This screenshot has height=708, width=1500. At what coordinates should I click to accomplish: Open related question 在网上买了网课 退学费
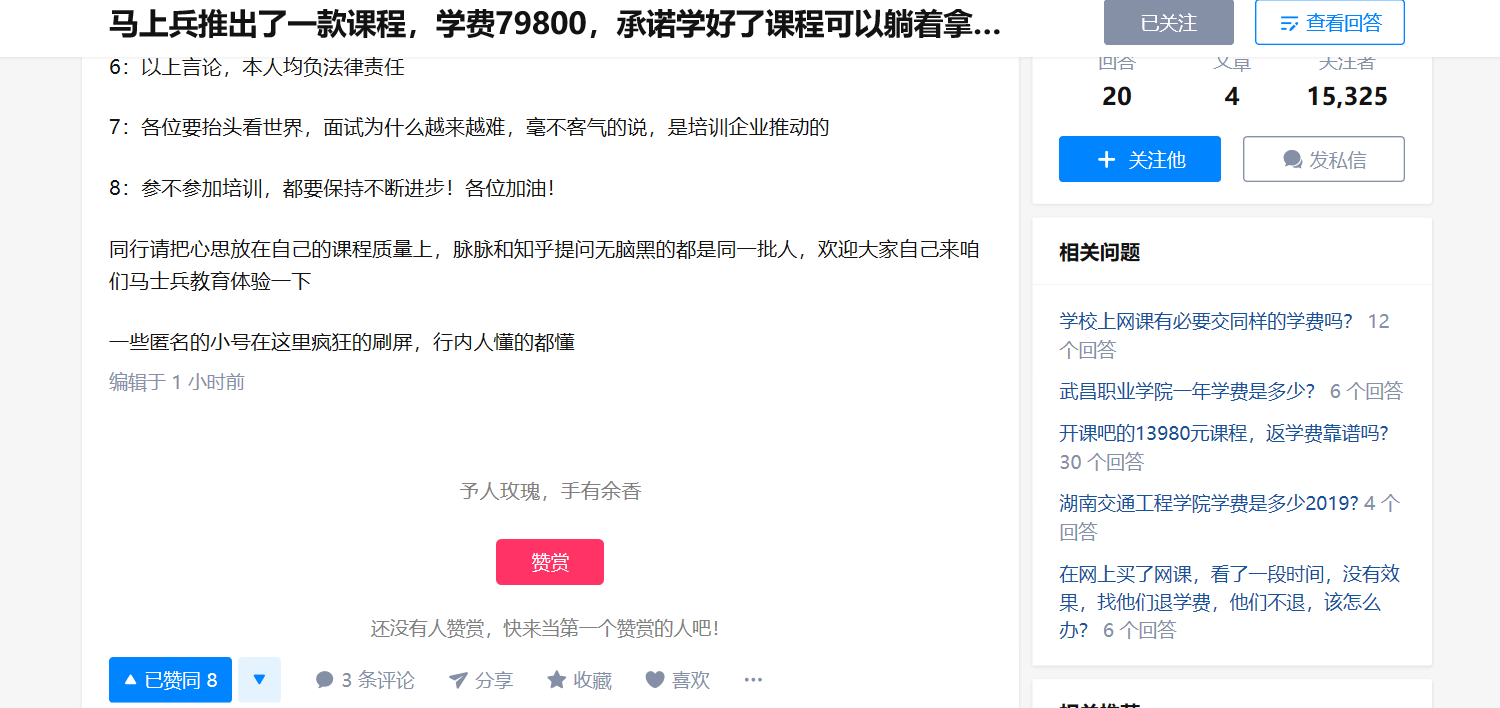1229,602
